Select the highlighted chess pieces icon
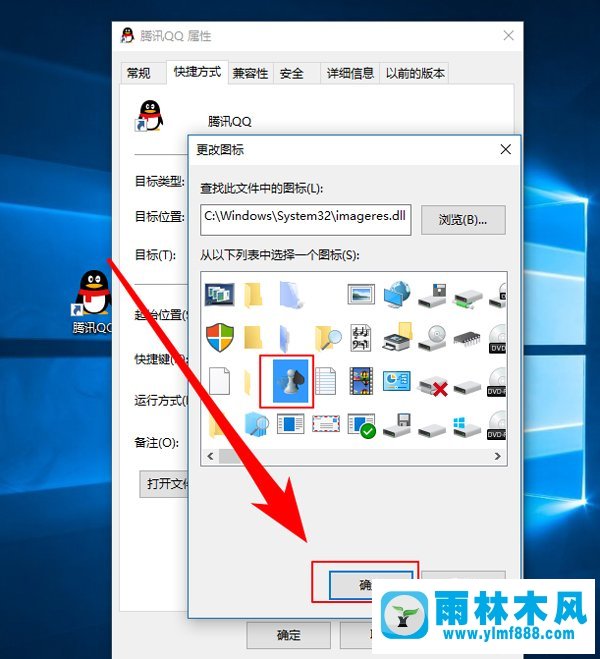Viewport: 600px width, 659px height. click(290, 381)
